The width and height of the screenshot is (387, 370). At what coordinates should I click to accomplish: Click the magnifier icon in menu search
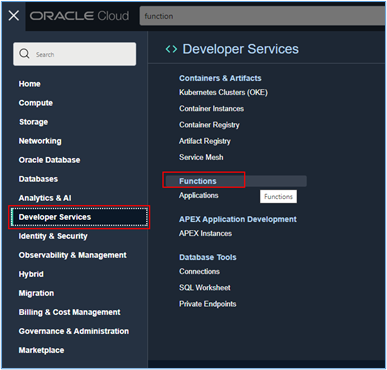tap(24, 54)
